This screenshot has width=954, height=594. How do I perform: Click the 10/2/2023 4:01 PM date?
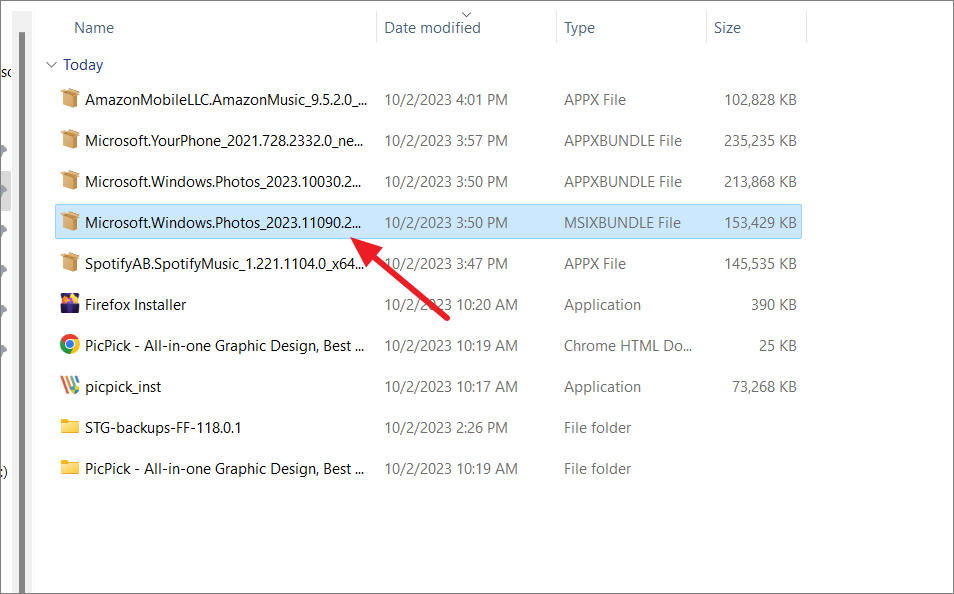pos(446,100)
